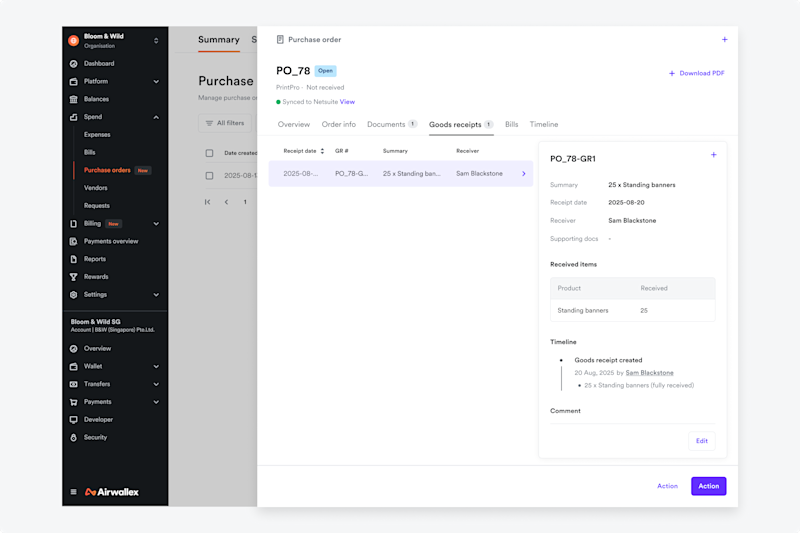Click the Settings gear icon

click(73, 295)
